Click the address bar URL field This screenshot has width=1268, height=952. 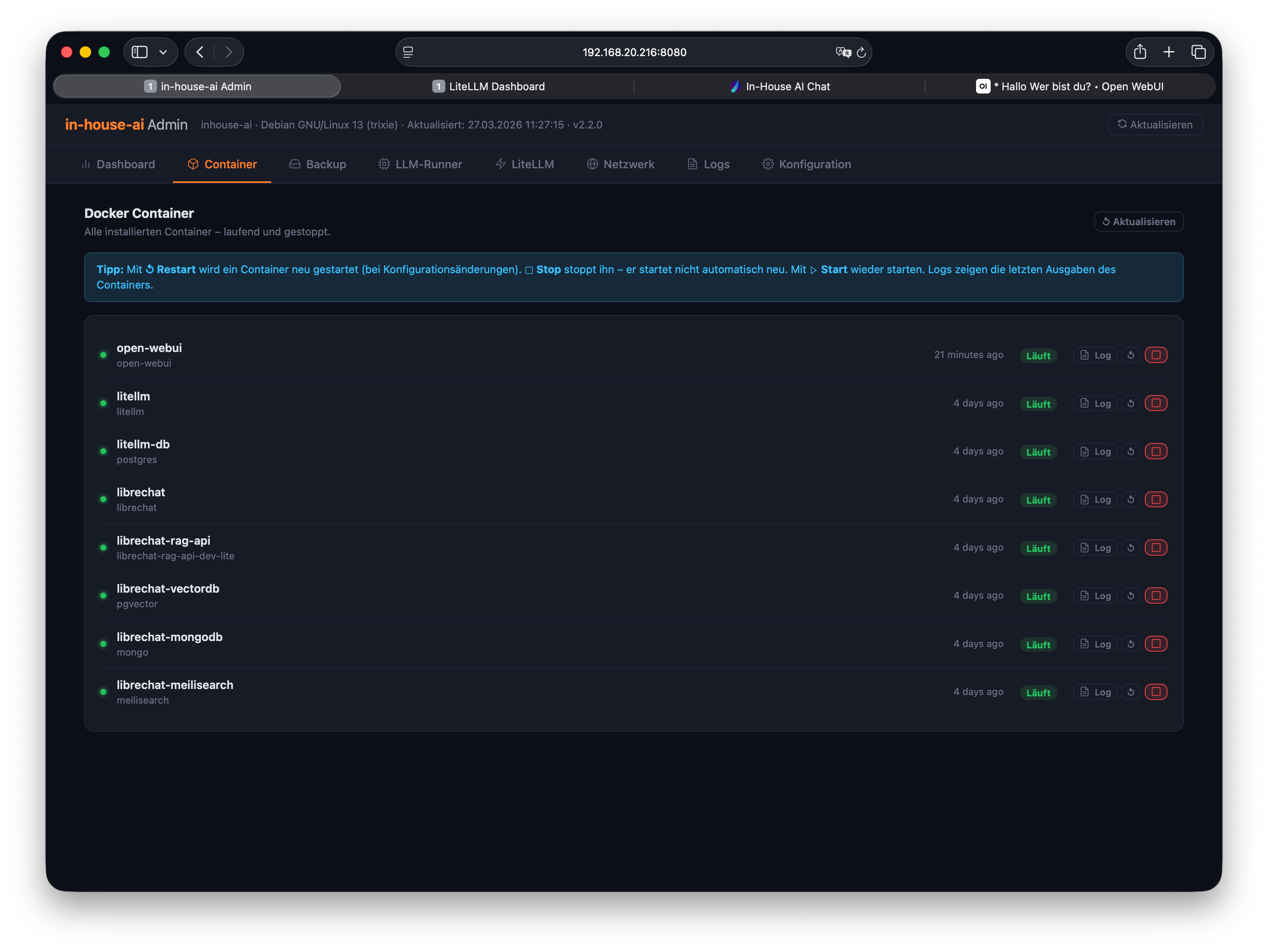(x=634, y=52)
